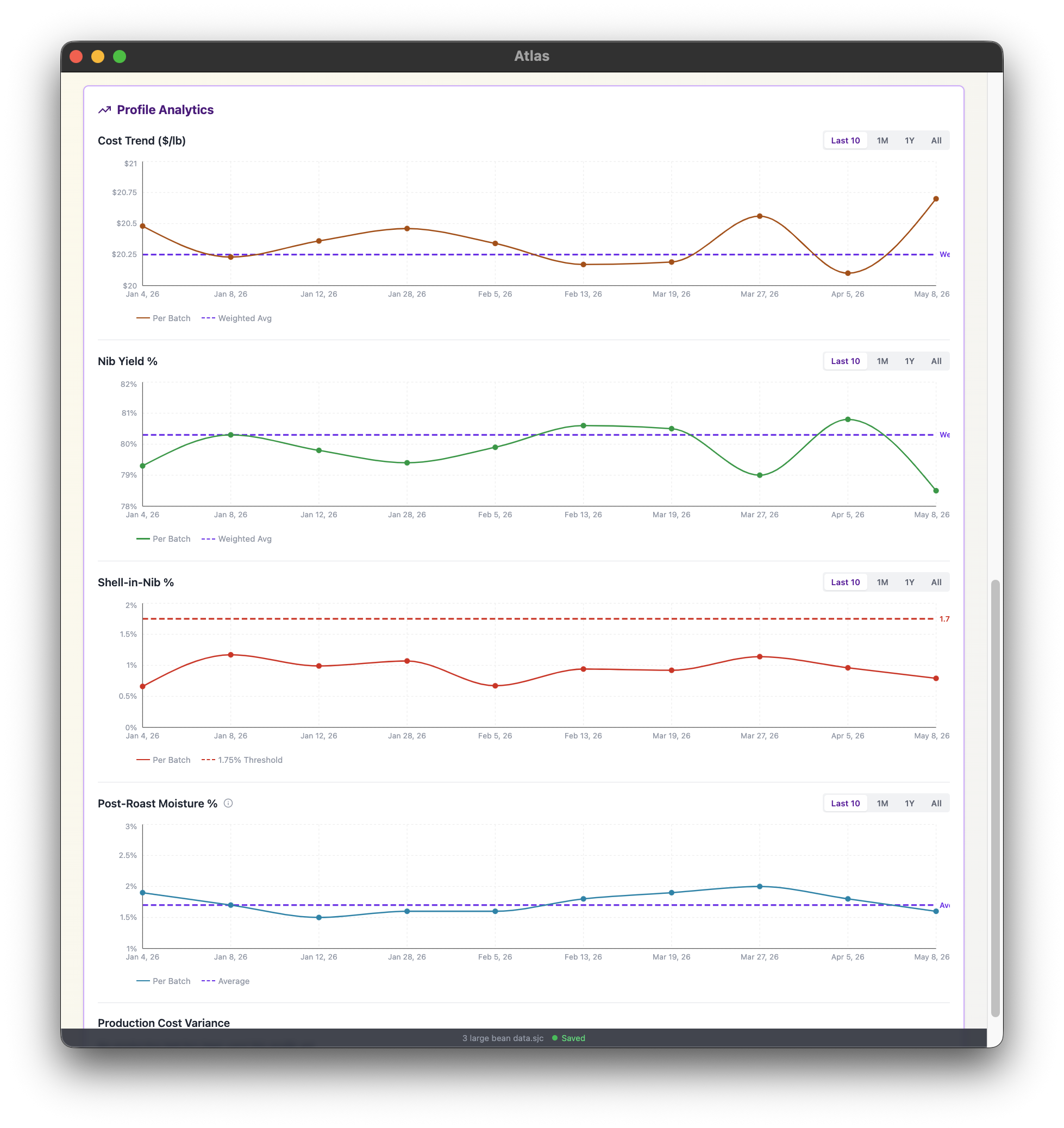Switch Nib Yield chart to 1Y

click(x=909, y=361)
